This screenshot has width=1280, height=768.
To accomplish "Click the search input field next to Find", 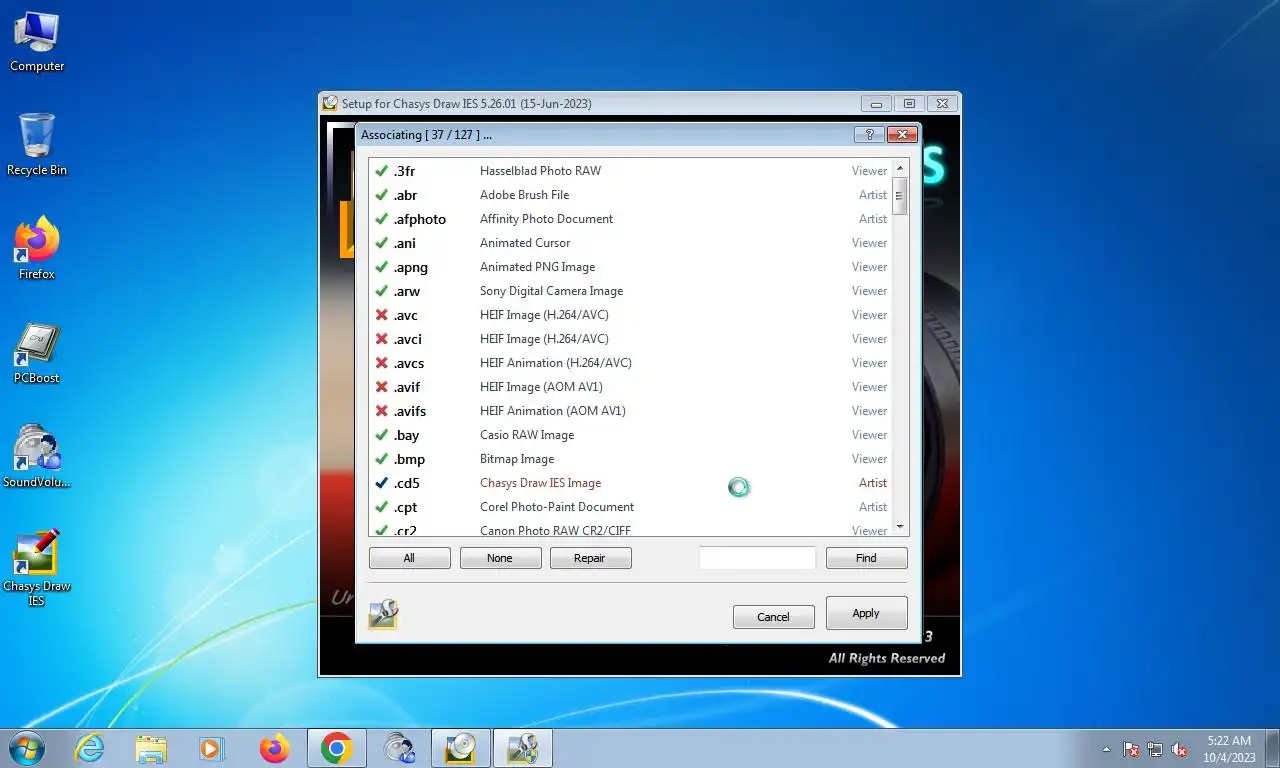I will pyautogui.click(x=757, y=558).
